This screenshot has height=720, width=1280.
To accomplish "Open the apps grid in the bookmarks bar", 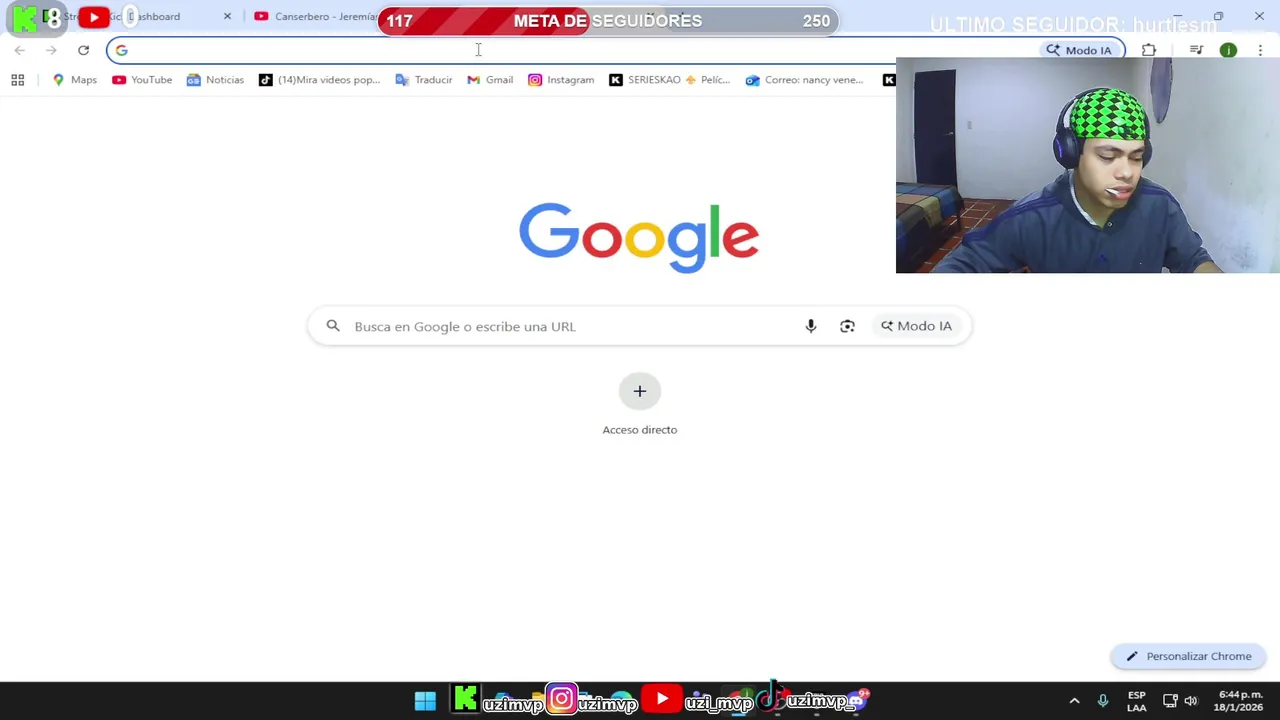I will [17, 80].
